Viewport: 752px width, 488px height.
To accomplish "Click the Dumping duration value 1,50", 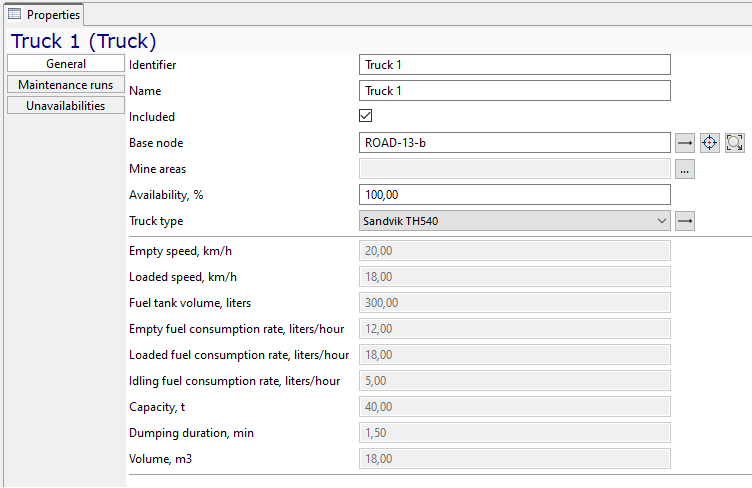I will coord(515,433).
